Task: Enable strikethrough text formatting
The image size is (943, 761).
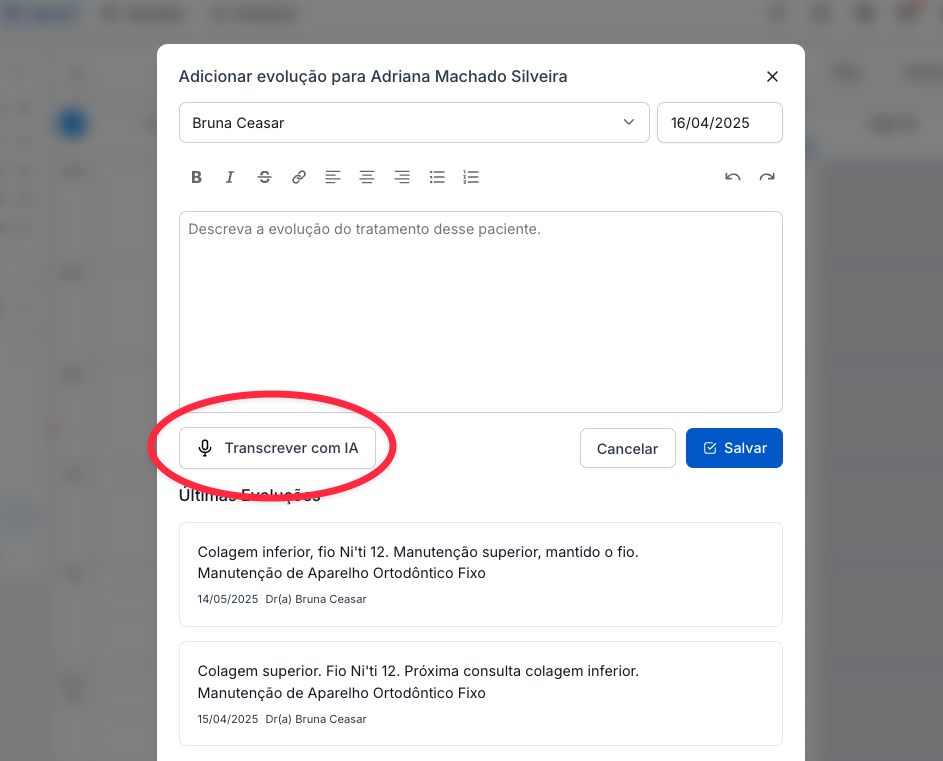Action: (x=264, y=177)
